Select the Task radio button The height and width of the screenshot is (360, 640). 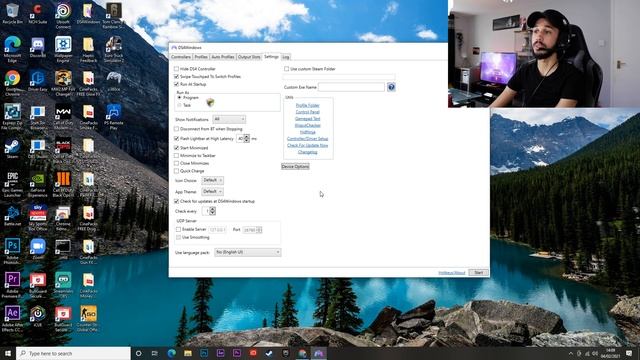[x=179, y=105]
